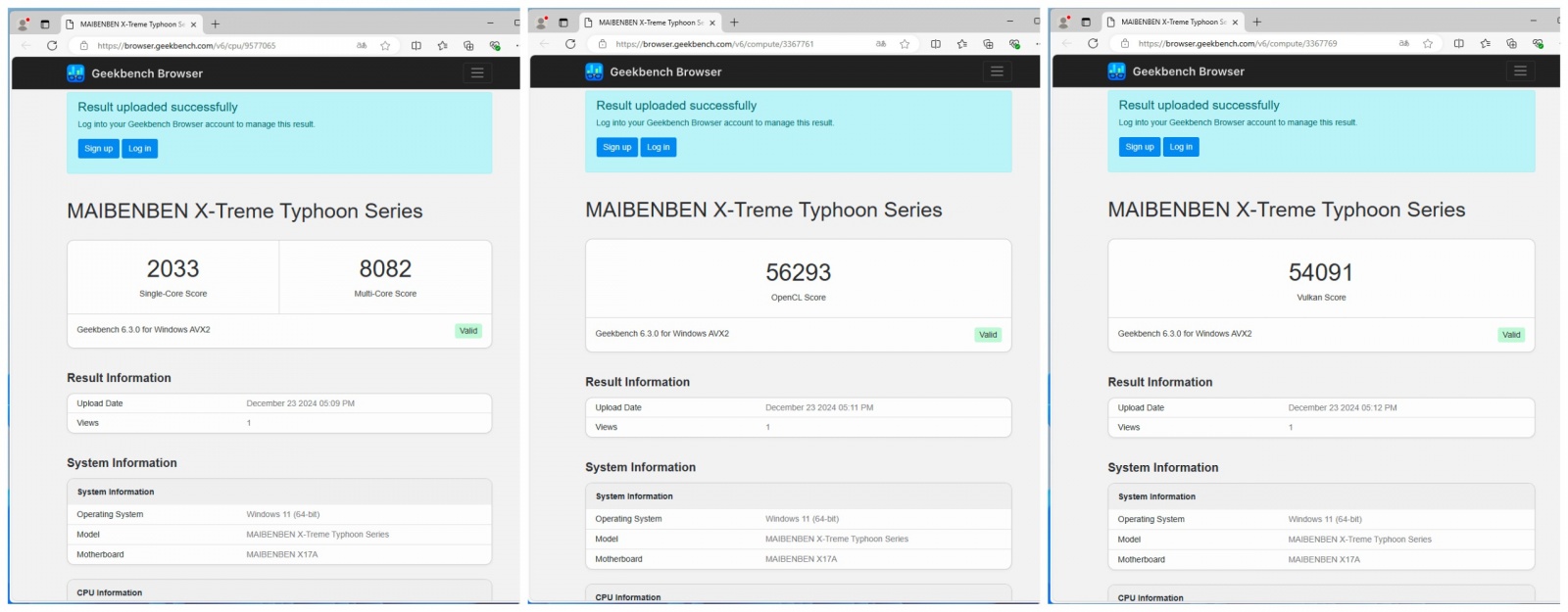Click the Valid badge in right window
The height and width of the screenshot is (612, 1568).
[1511, 335]
